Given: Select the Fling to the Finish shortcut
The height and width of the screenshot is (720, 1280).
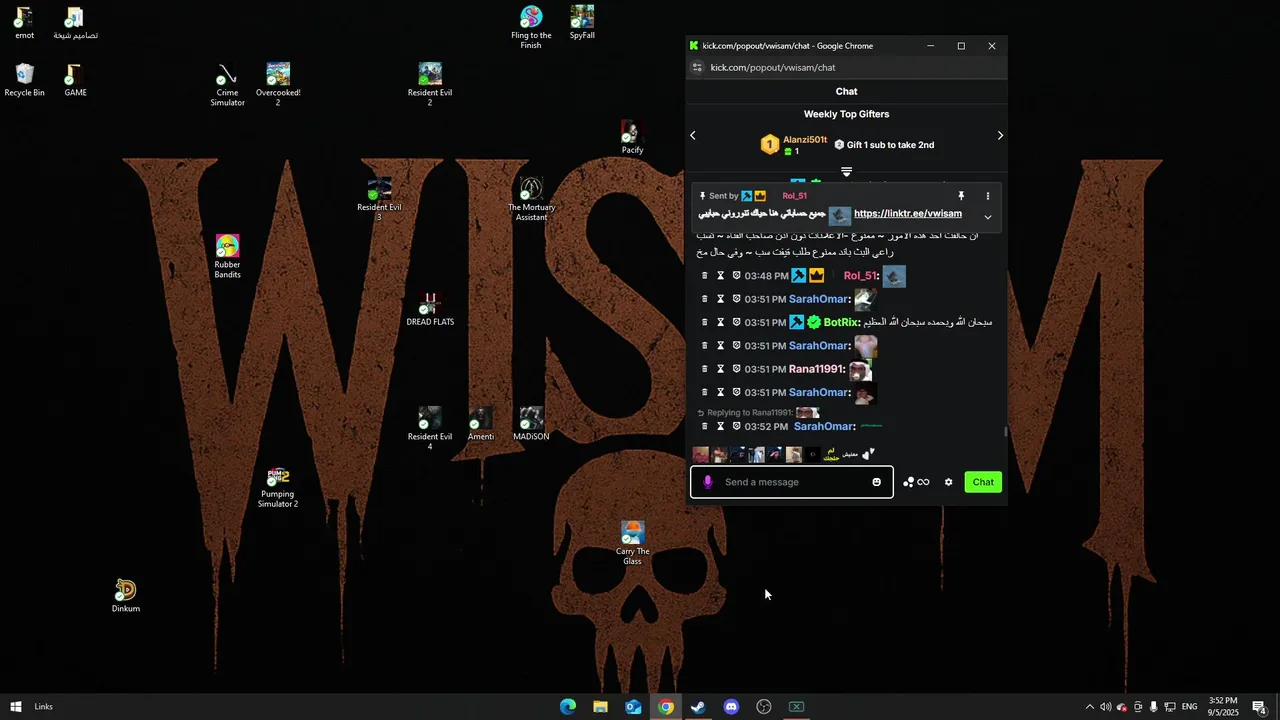Looking at the screenshot, I should click(x=531, y=28).
